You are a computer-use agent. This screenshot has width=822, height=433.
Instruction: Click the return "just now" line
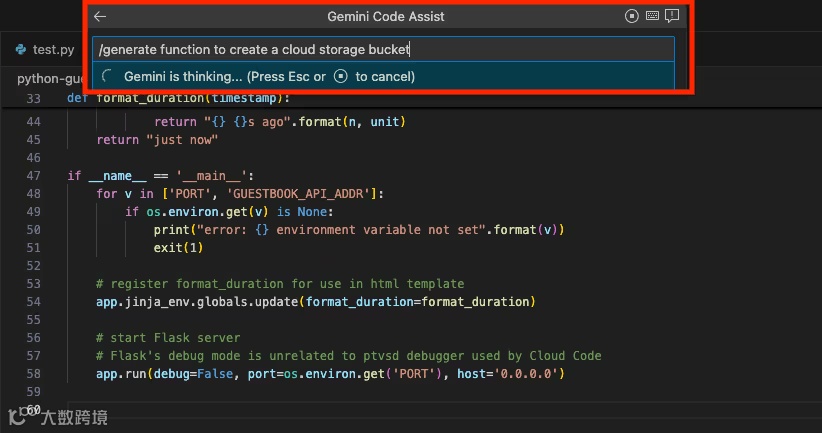[x=157, y=140]
